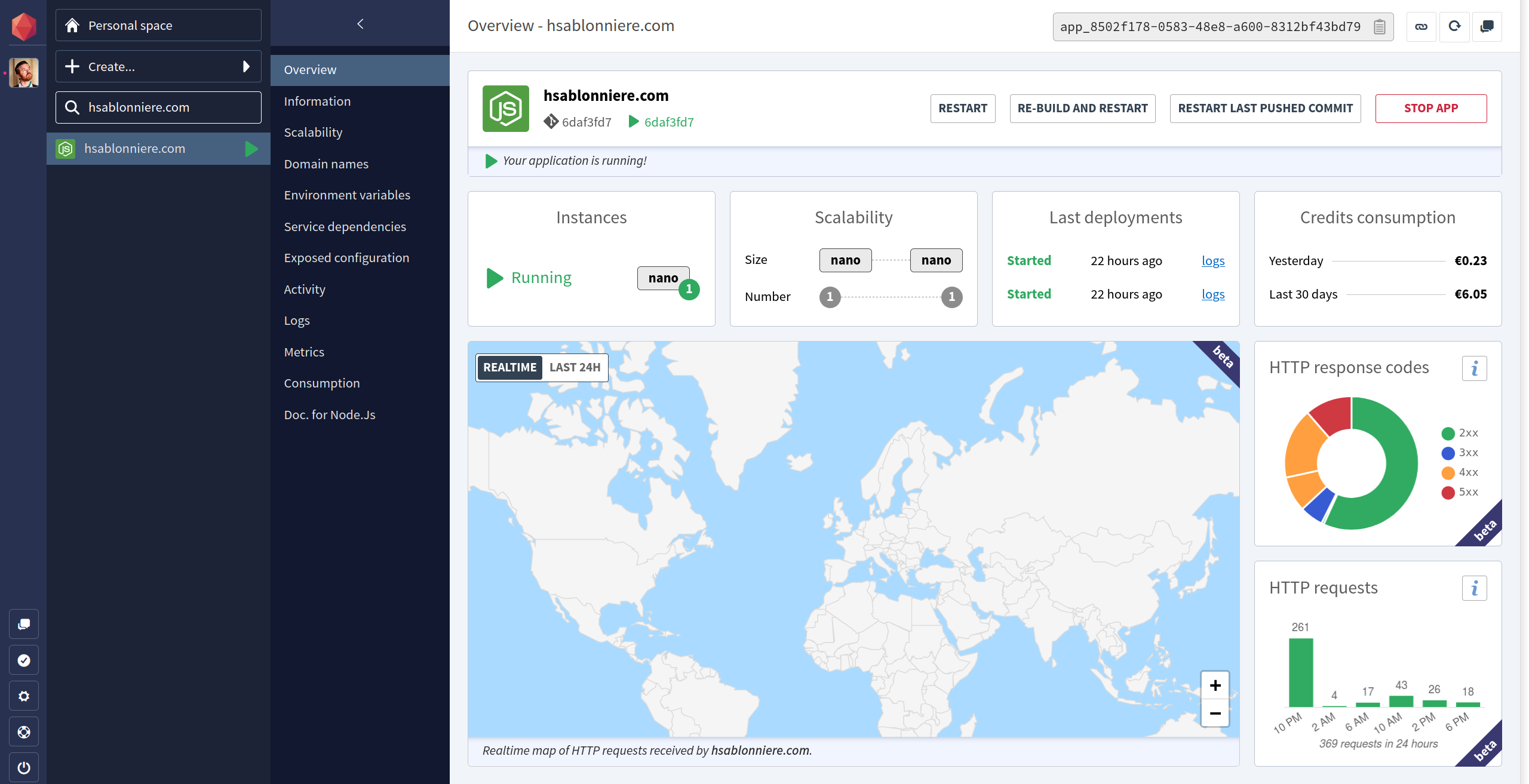Open the Logs section

coord(297,319)
